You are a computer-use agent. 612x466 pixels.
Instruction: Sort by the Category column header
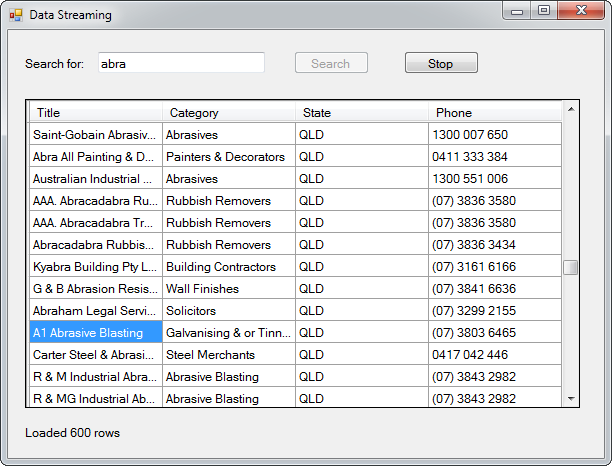click(229, 113)
